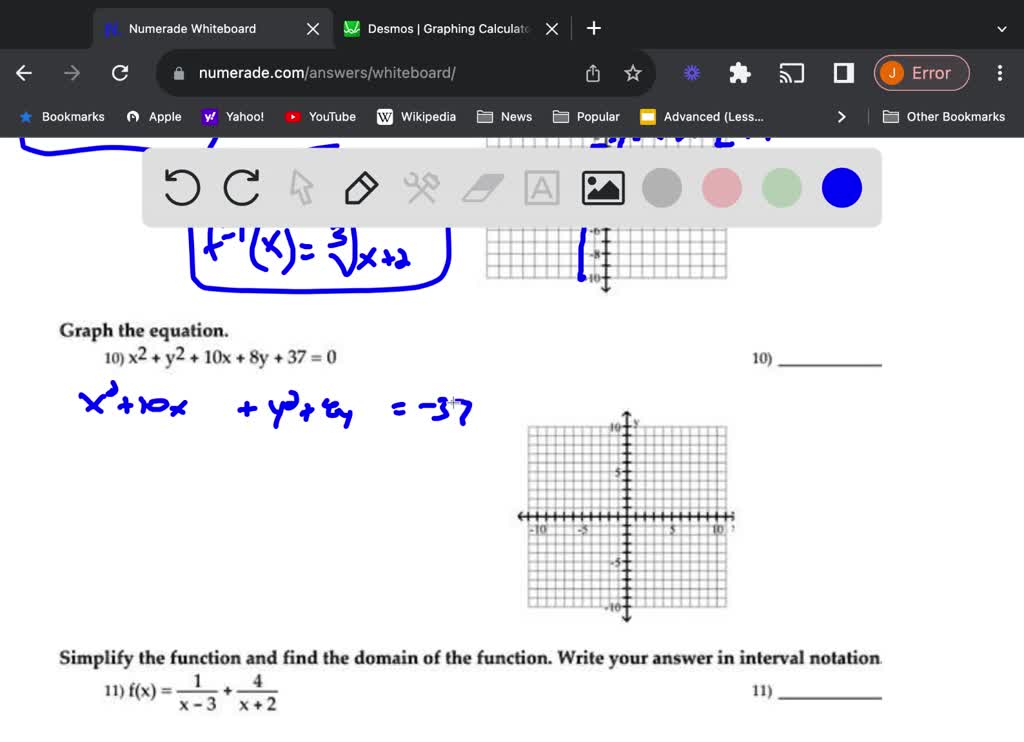Pick the blue color swatch
This screenshot has width=1024, height=742.
point(841,187)
